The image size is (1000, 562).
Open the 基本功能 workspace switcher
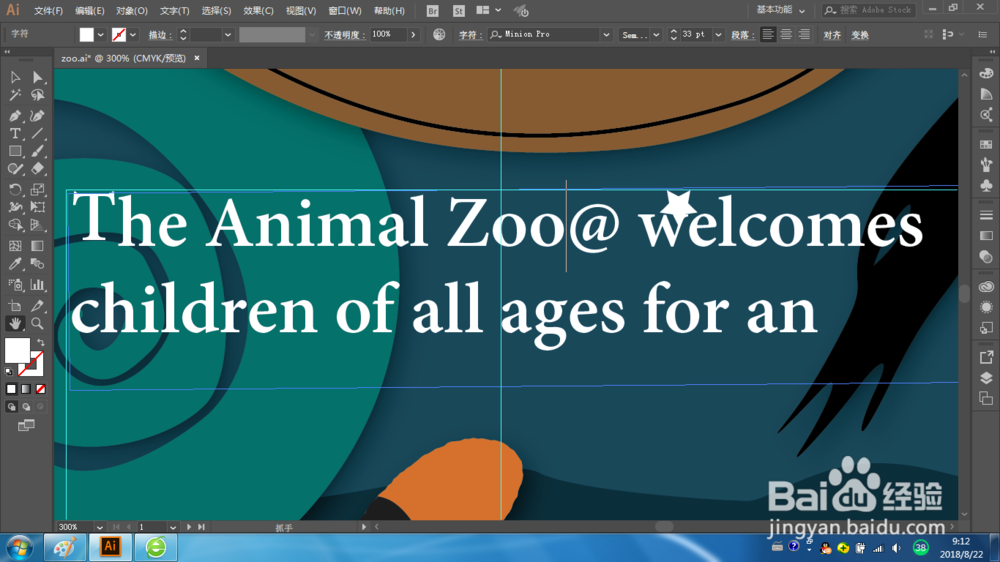coord(780,10)
